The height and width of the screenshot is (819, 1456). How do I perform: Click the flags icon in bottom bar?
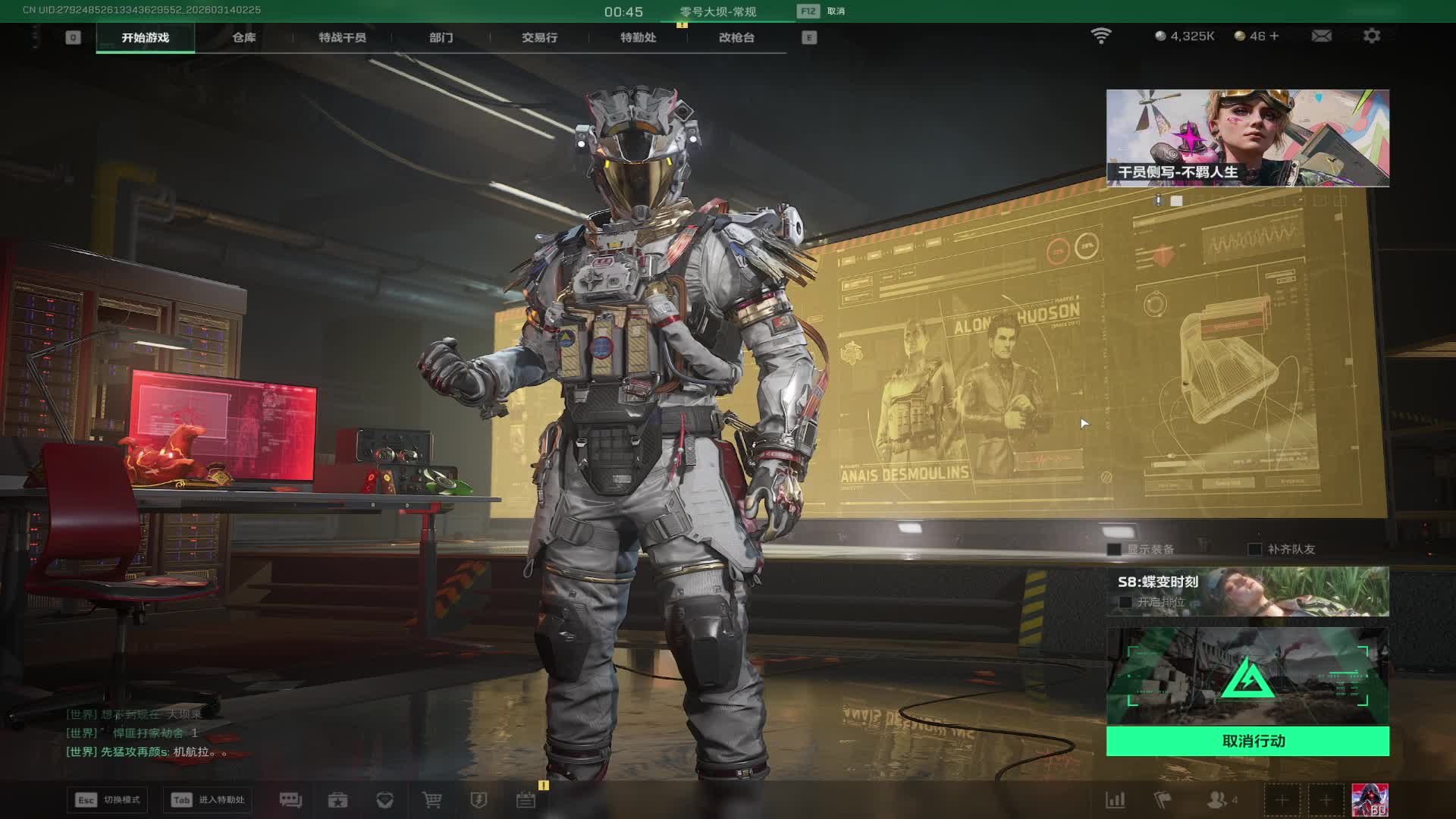1162,800
